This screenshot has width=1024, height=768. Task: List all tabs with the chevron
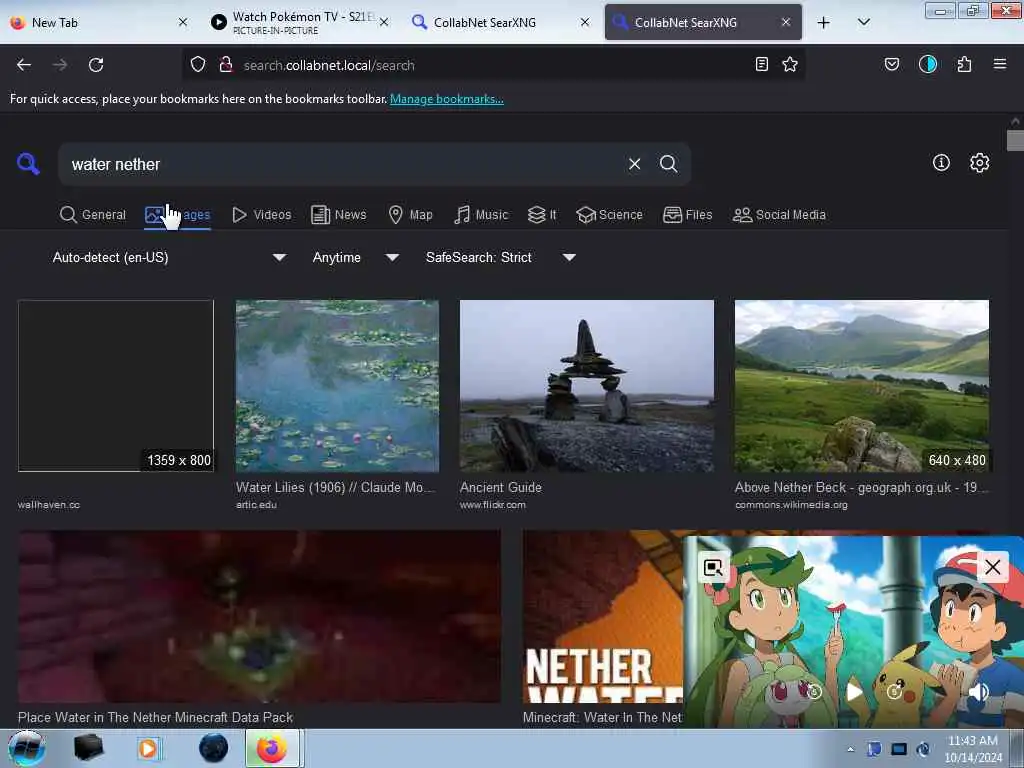[x=863, y=22]
